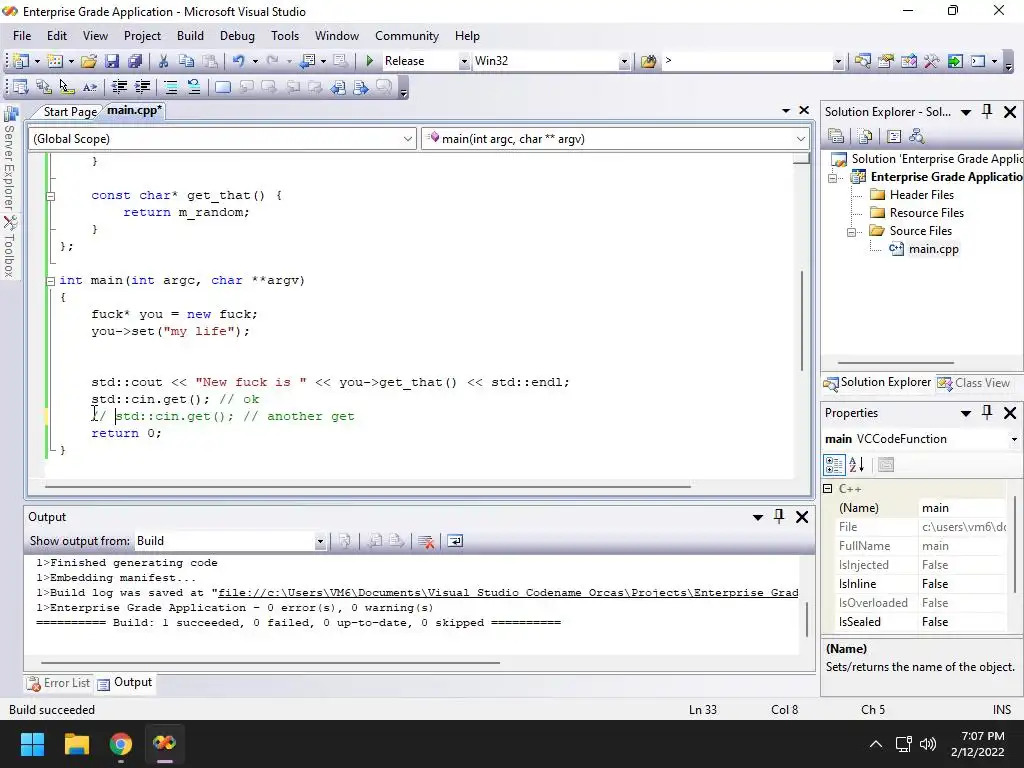Uncomment selected lines icon

coord(193,87)
